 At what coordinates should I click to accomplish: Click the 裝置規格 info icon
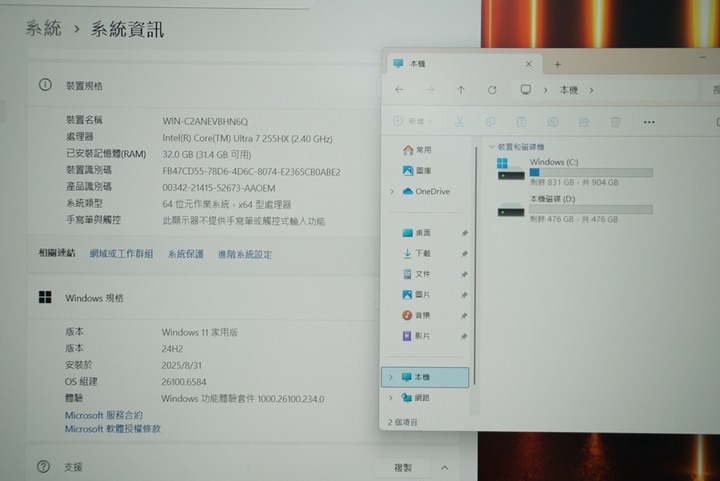(x=45, y=84)
